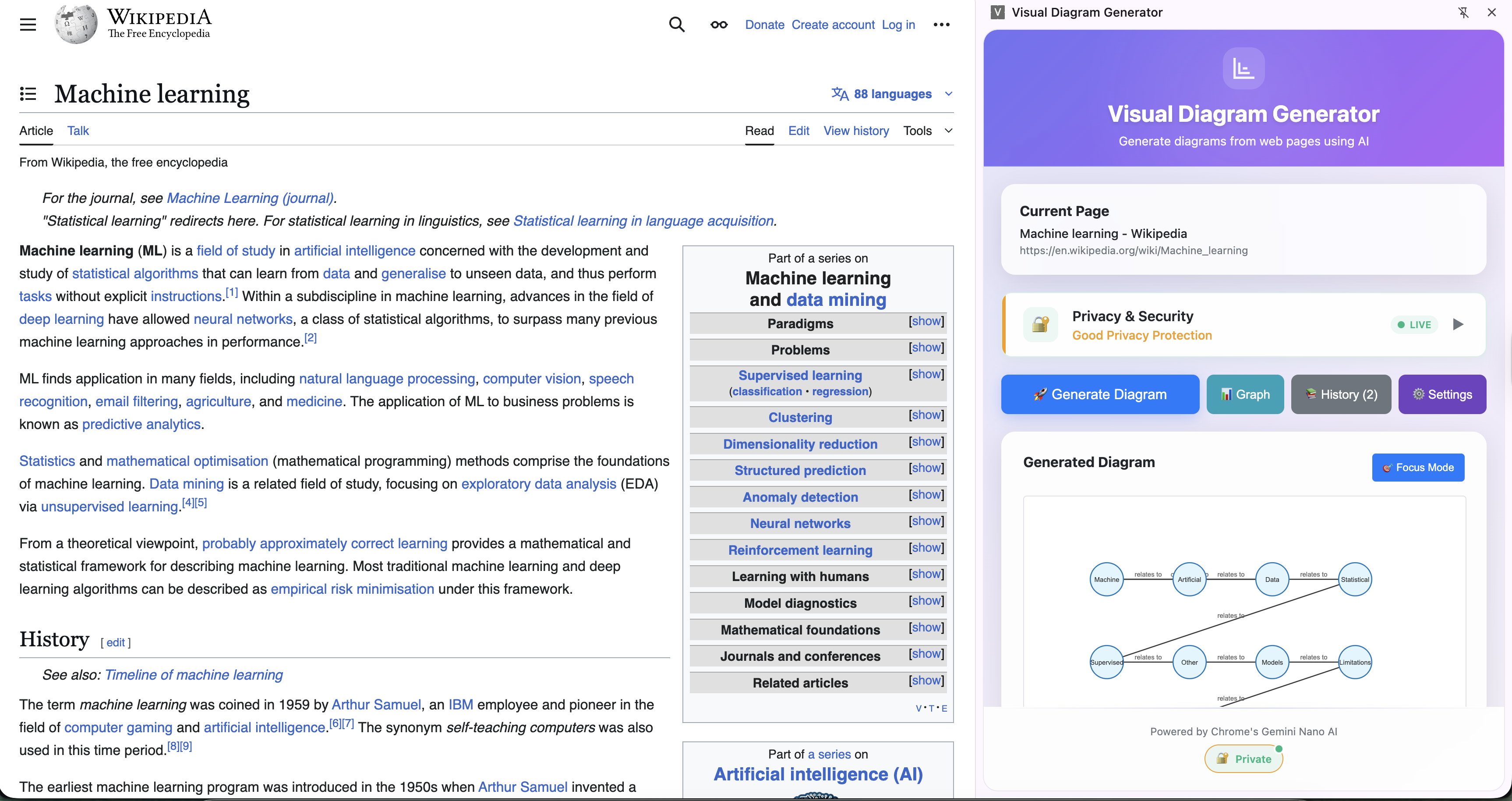Screen dimensions: 1512x801
Task: Click the Privacy & Security lock icon
Action: 1040,325
